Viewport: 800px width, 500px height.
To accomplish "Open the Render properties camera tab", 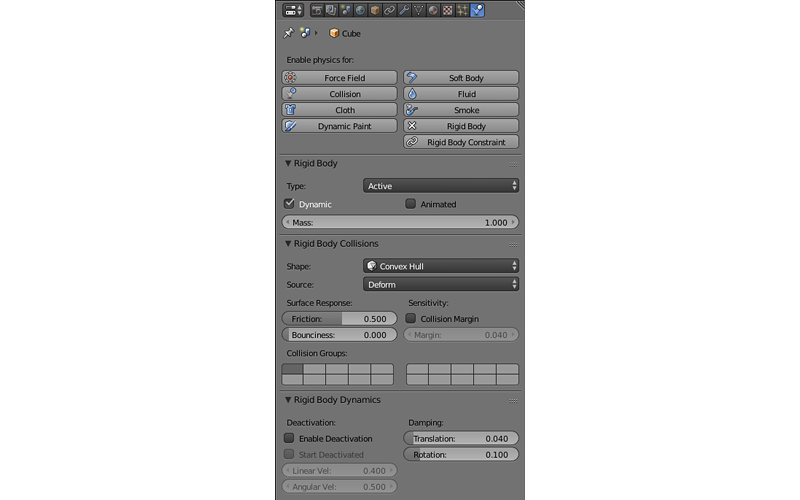I will point(317,10).
